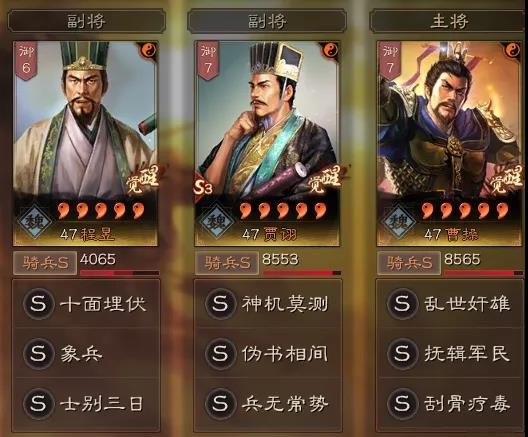Click the troop strength bar showing 4065
This screenshot has height=437, width=528.
tap(120, 272)
